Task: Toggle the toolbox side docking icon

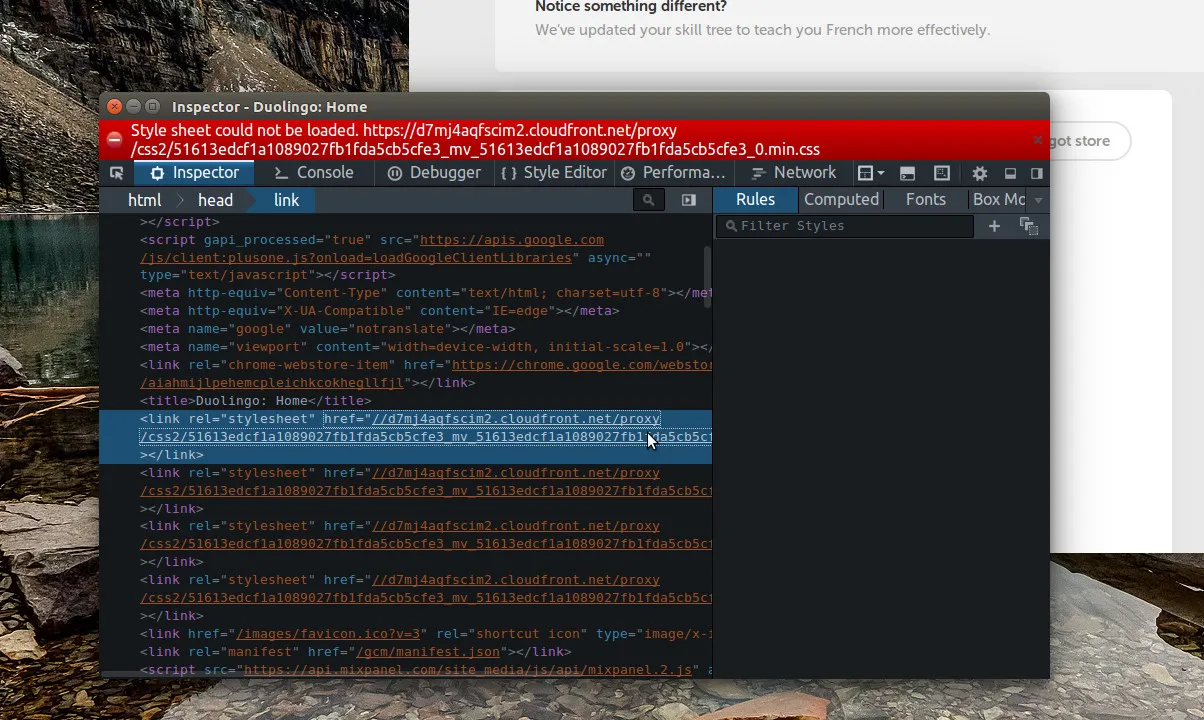Action: pyautogui.click(x=1036, y=173)
